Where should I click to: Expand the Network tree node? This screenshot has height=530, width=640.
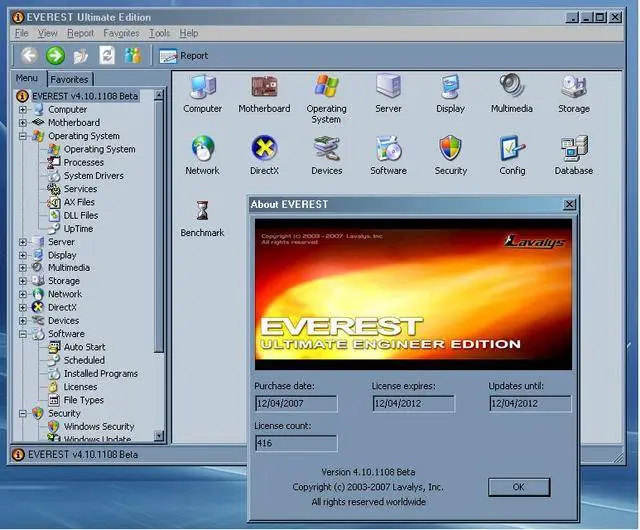pos(23,294)
